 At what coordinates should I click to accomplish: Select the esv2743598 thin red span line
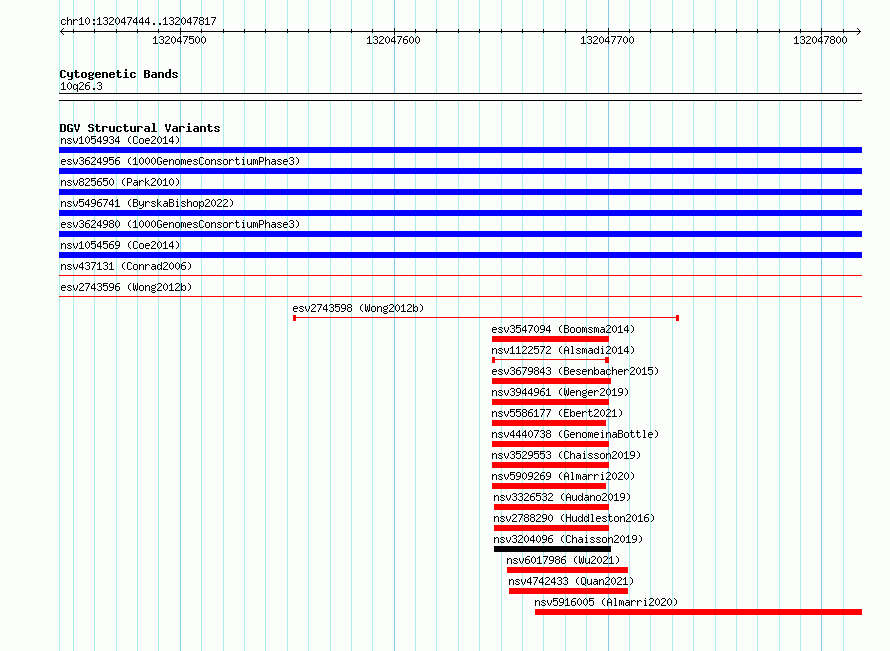tap(486, 318)
